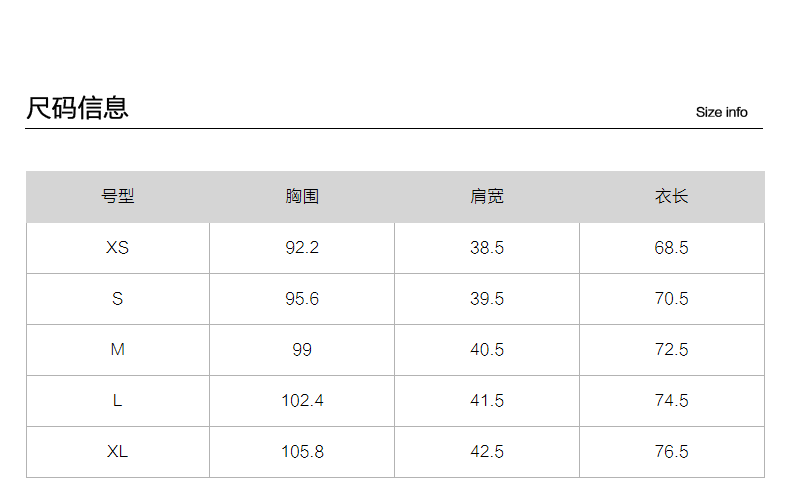Viewport: 790px width, 478px height.
Task: Click the XL size cell
Action: tap(118, 452)
